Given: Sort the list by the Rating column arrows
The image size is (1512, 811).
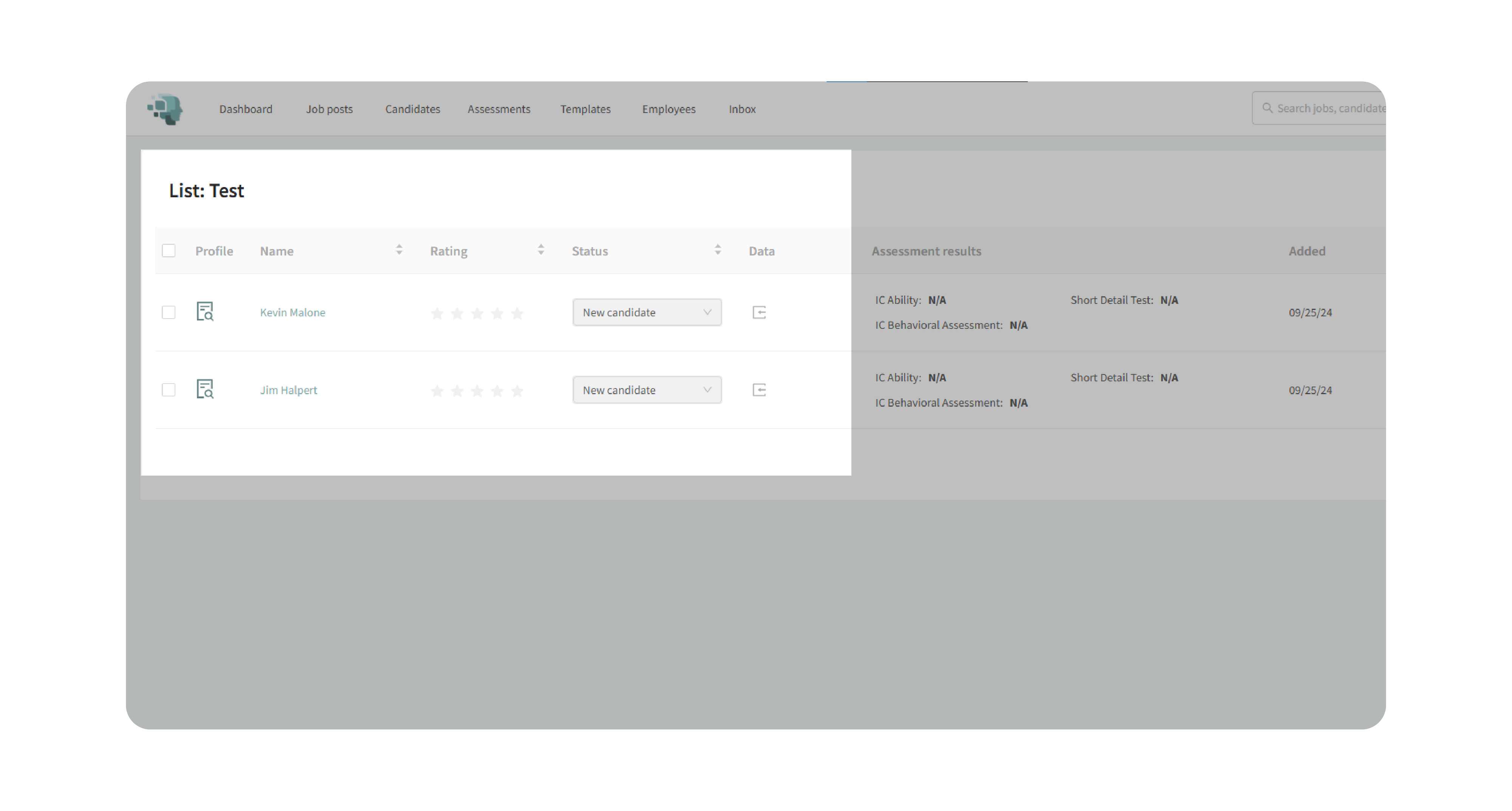Looking at the screenshot, I should point(541,250).
